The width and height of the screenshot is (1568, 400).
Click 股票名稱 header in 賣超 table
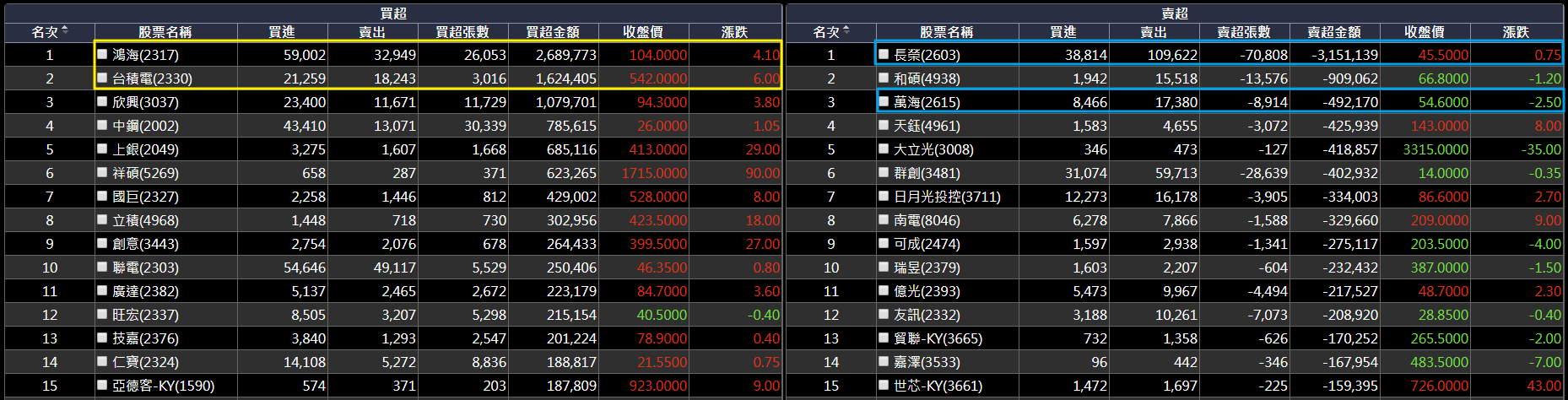point(947,32)
